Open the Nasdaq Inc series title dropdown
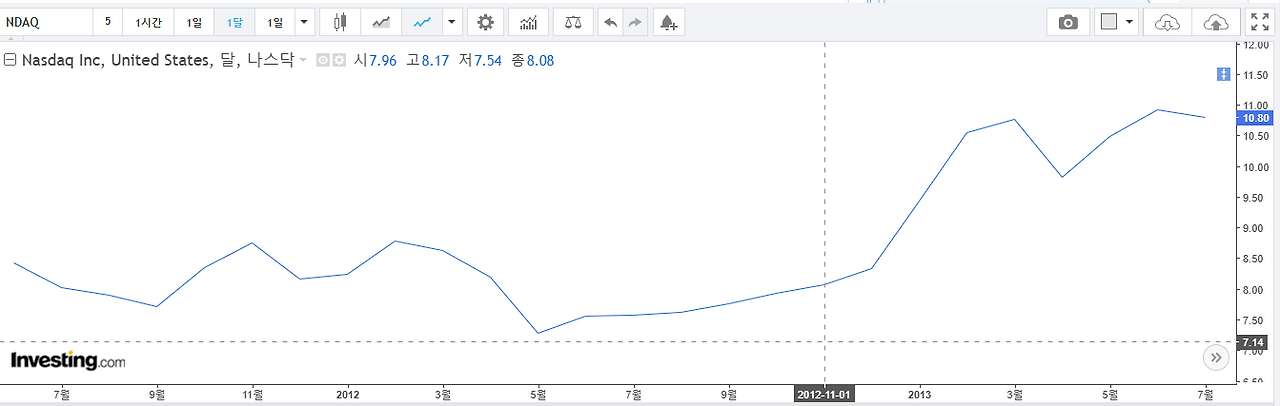 tap(303, 61)
